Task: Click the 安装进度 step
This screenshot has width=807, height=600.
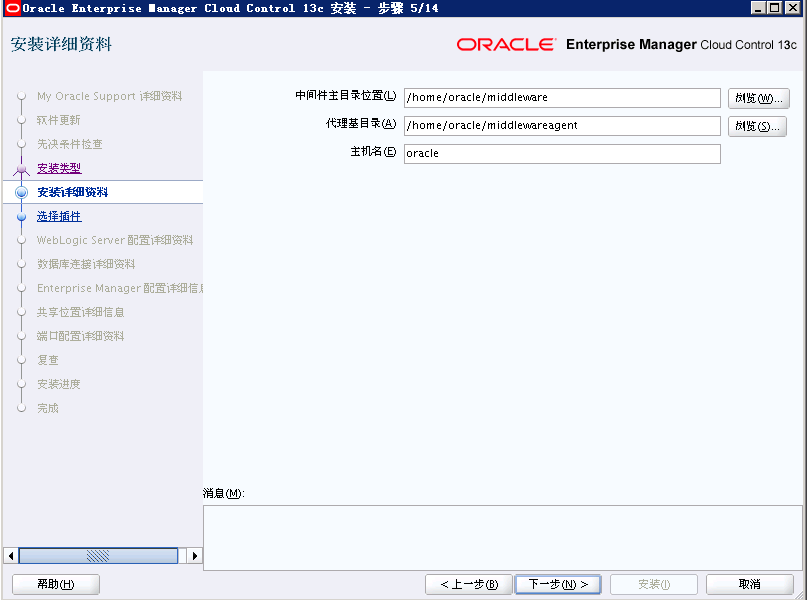Action: [58, 384]
